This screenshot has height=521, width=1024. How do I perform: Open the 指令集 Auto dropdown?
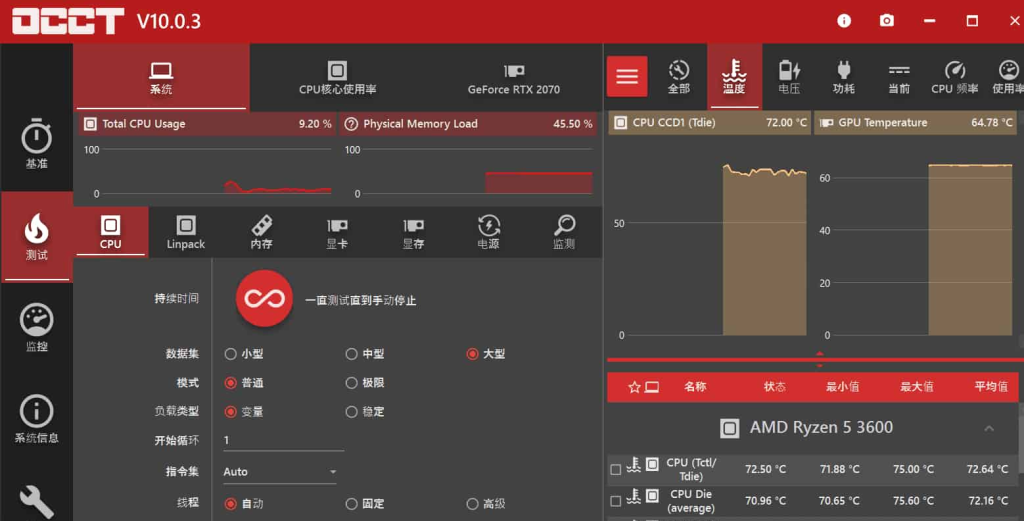280,472
